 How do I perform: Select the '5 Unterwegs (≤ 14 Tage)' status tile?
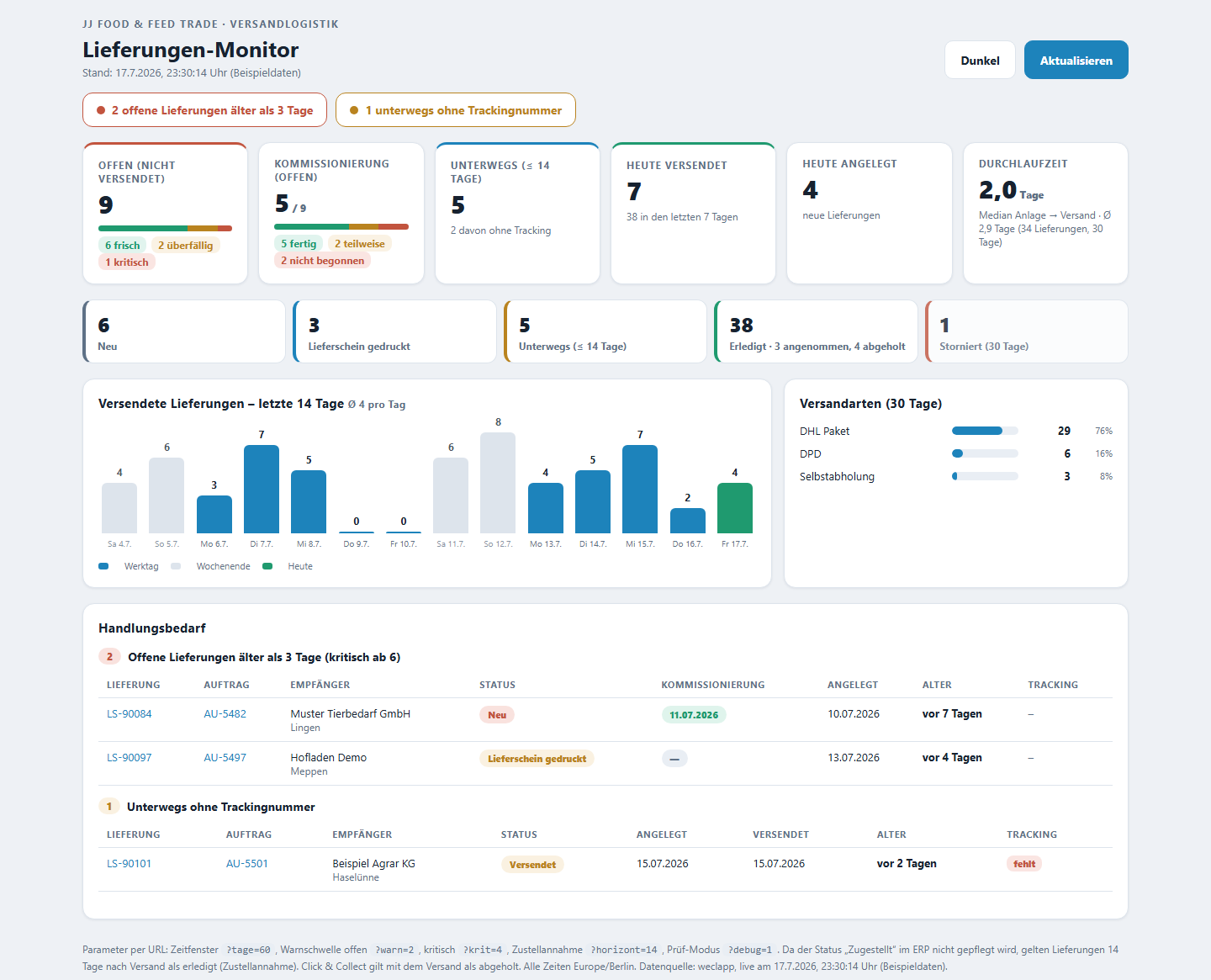tap(605, 331)
